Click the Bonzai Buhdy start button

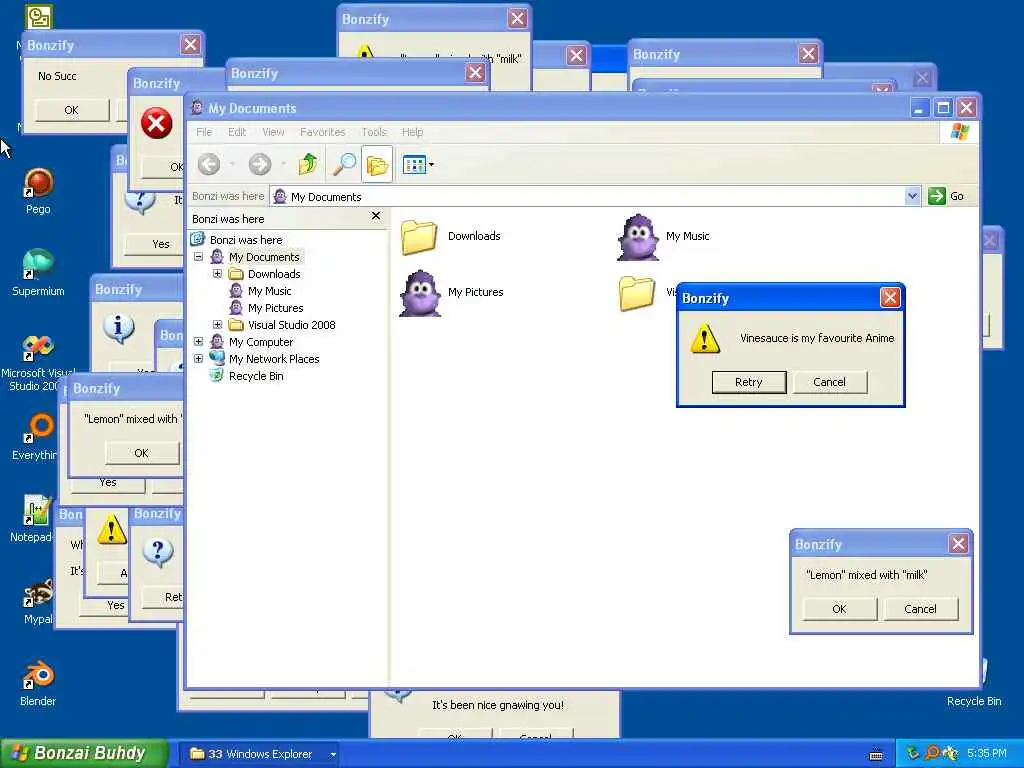coord(84,753)
